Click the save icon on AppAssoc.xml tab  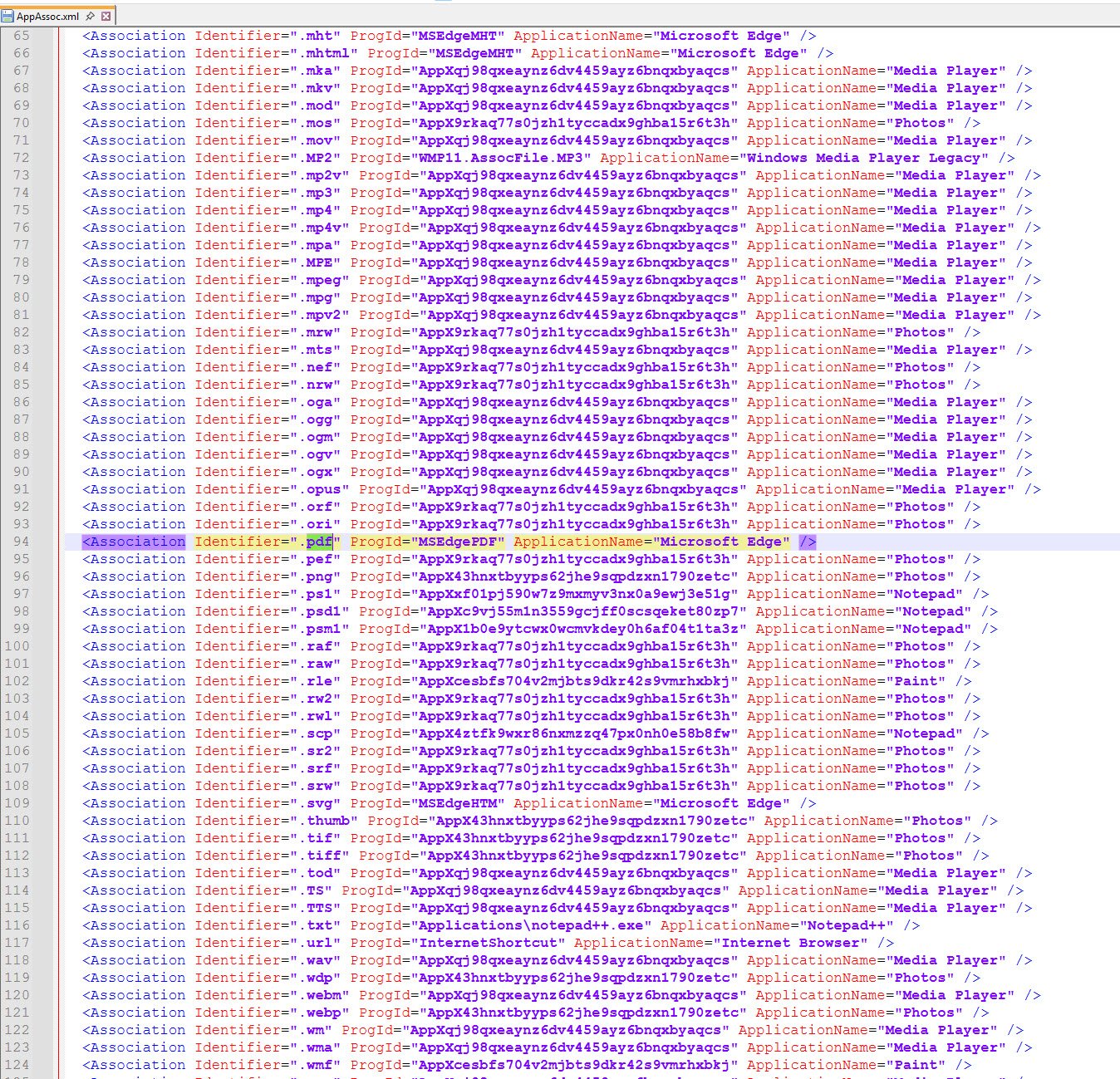tap(8, 16)
